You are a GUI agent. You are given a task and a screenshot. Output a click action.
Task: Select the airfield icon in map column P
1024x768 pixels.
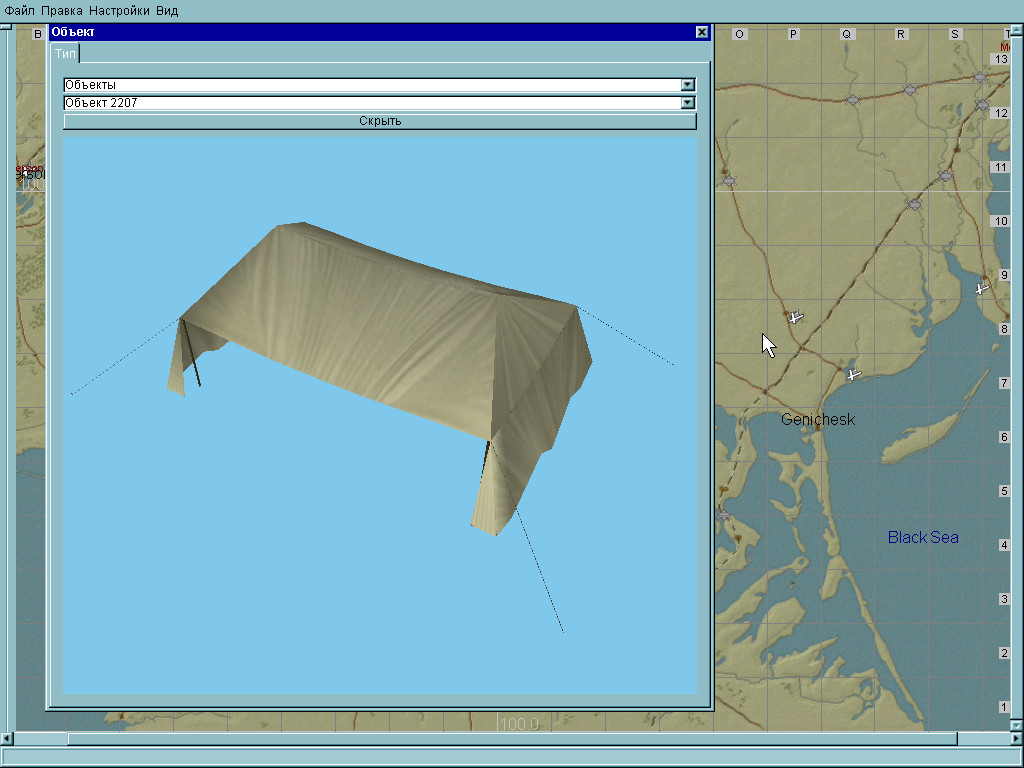[795, 317]
